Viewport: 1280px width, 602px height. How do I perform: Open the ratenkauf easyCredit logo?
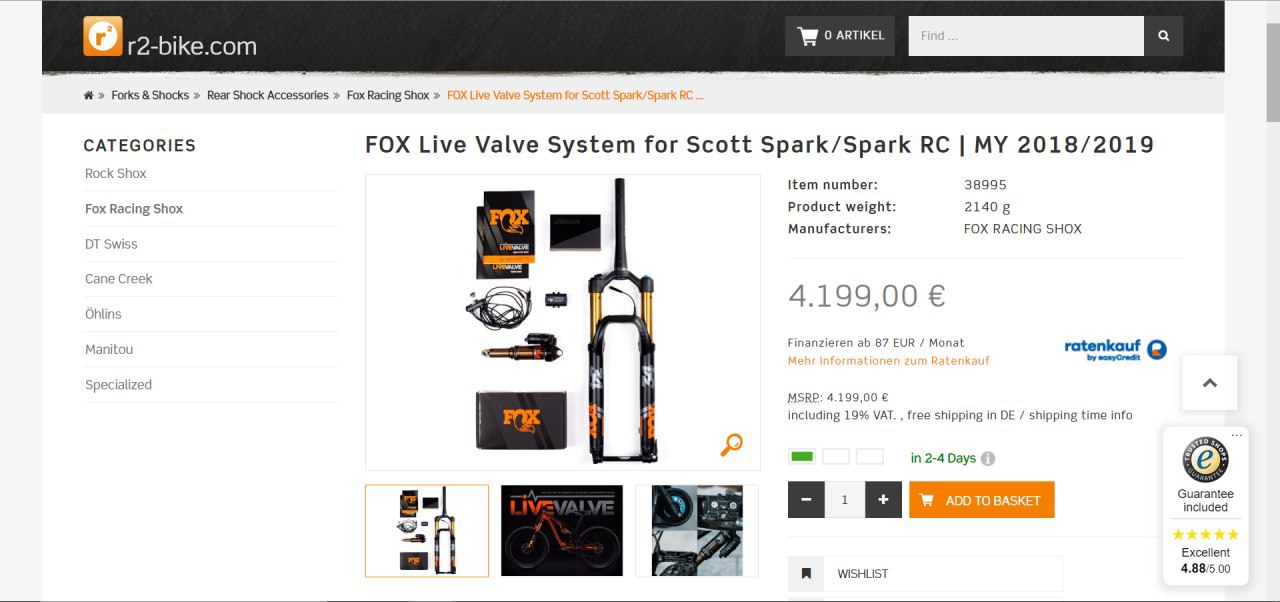pos(1115,350)
